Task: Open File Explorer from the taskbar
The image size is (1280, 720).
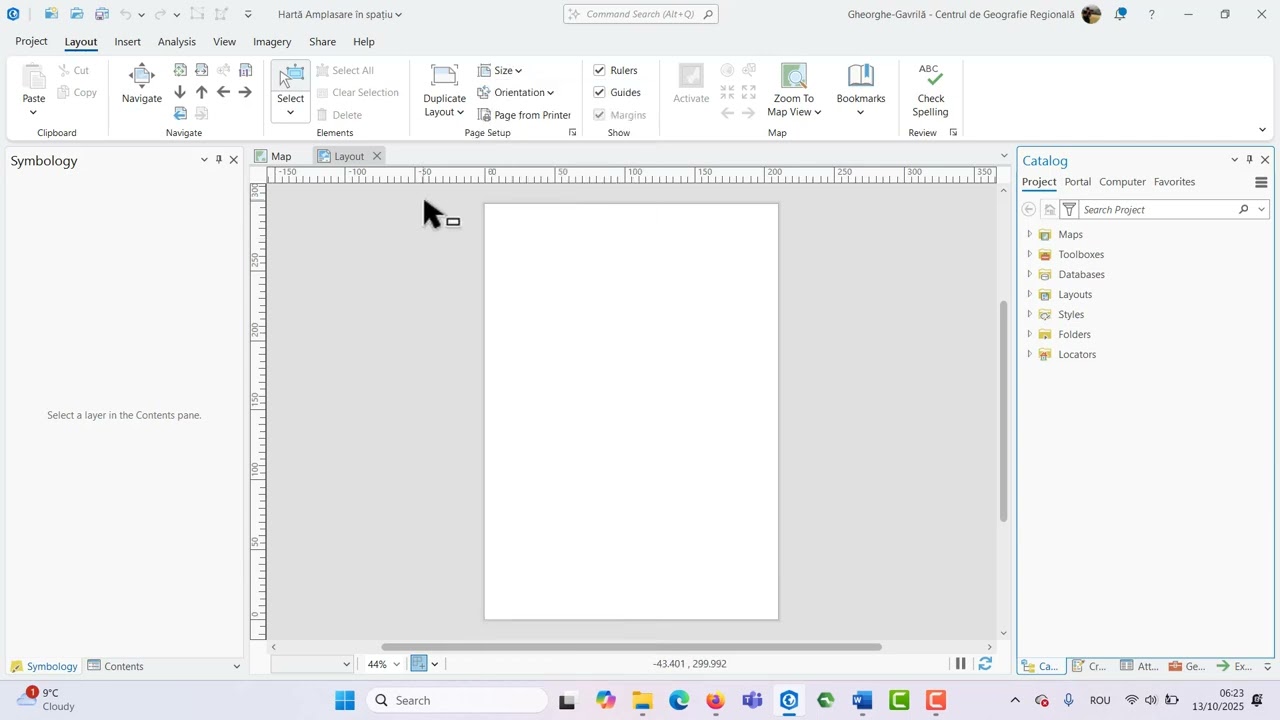Action: (x=642, y=701)
